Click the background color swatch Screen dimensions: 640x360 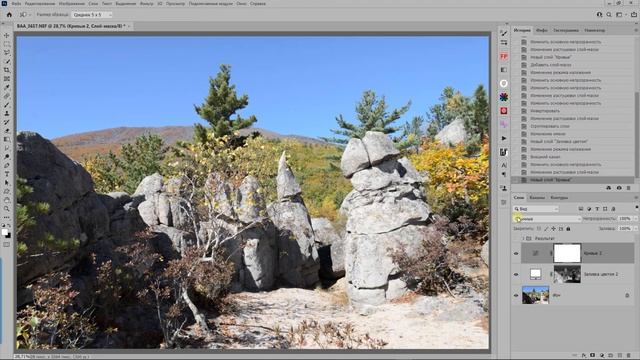[9, 236]
